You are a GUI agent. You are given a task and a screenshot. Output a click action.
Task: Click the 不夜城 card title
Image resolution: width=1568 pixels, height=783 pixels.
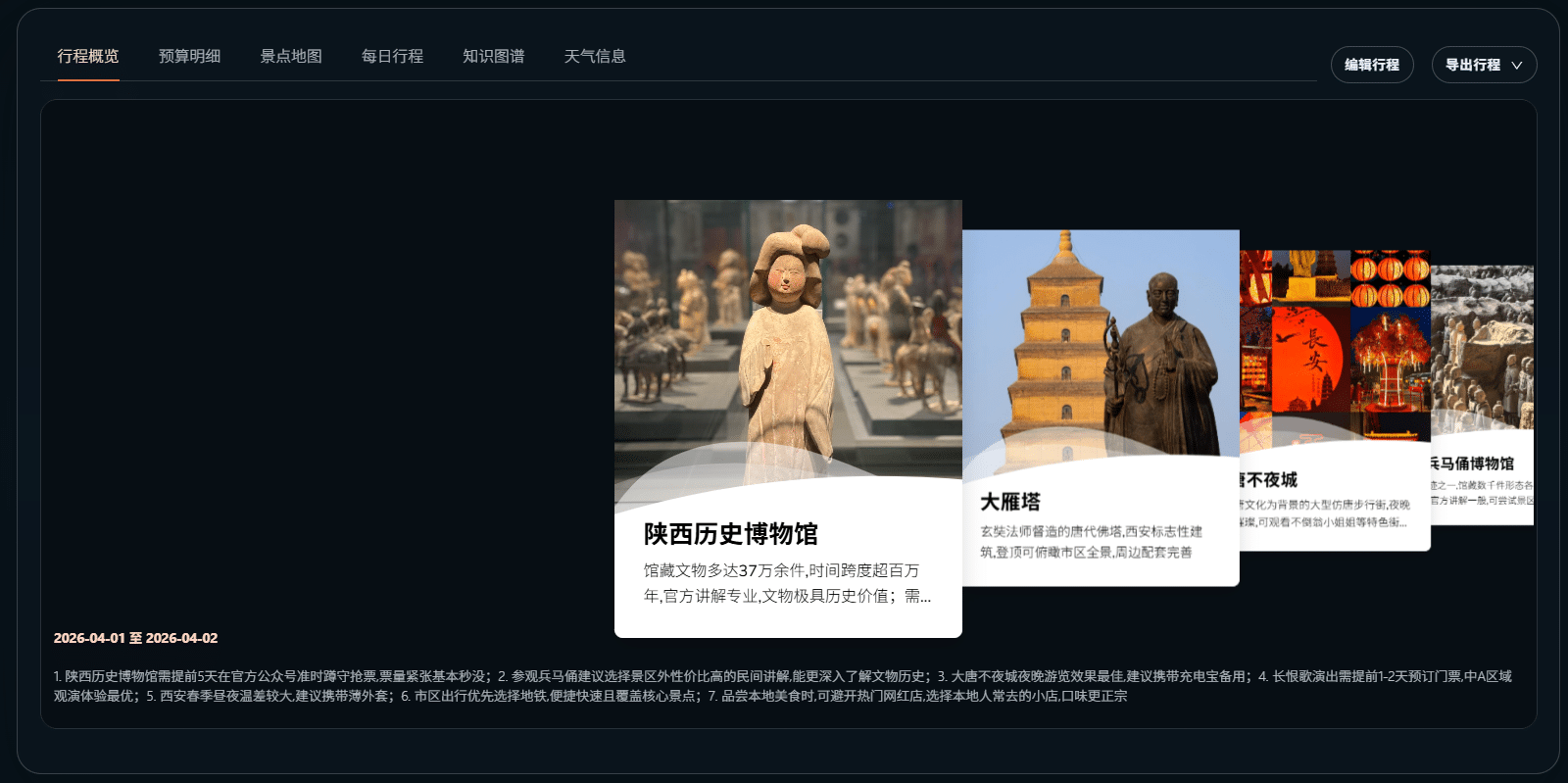click(1269, 480)
